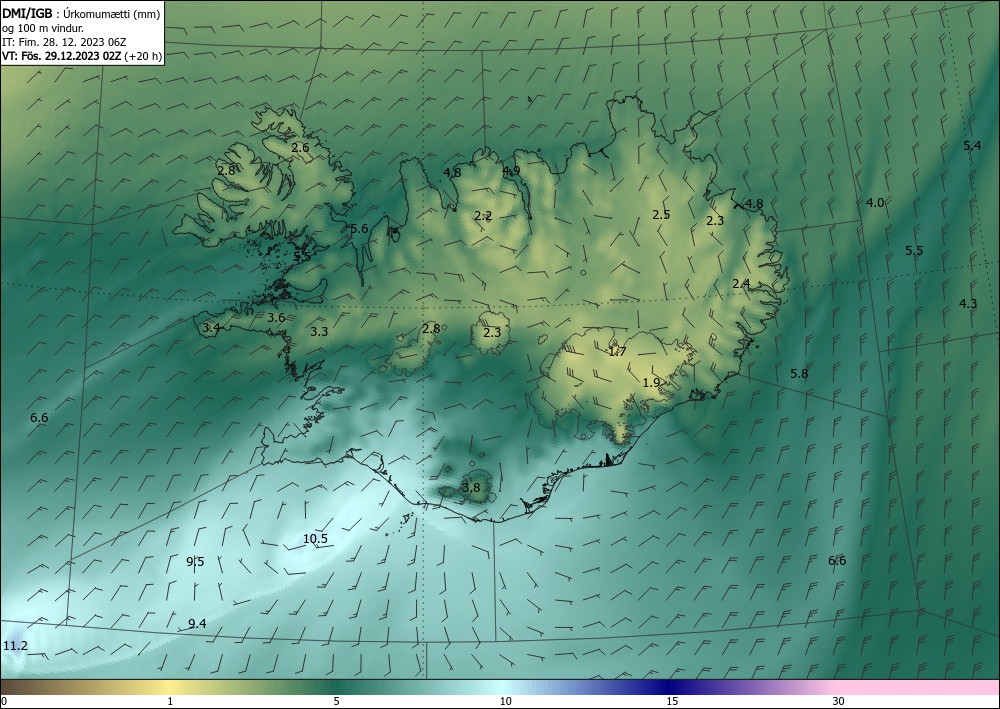Click the 10.5 value over the sea

(315, 539)
